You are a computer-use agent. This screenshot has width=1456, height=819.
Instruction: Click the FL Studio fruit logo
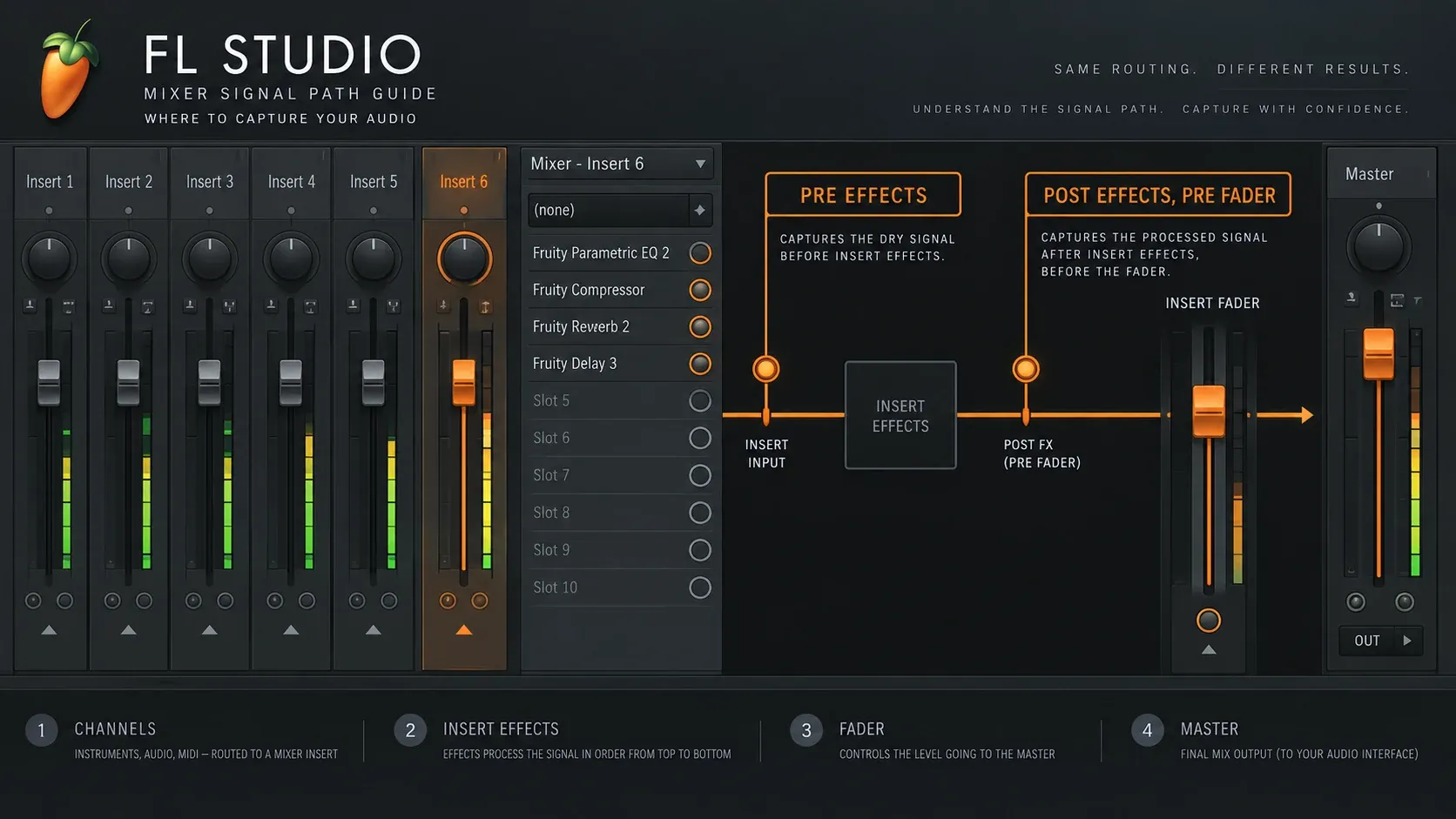pyautogui.click(x=68, y=71)
